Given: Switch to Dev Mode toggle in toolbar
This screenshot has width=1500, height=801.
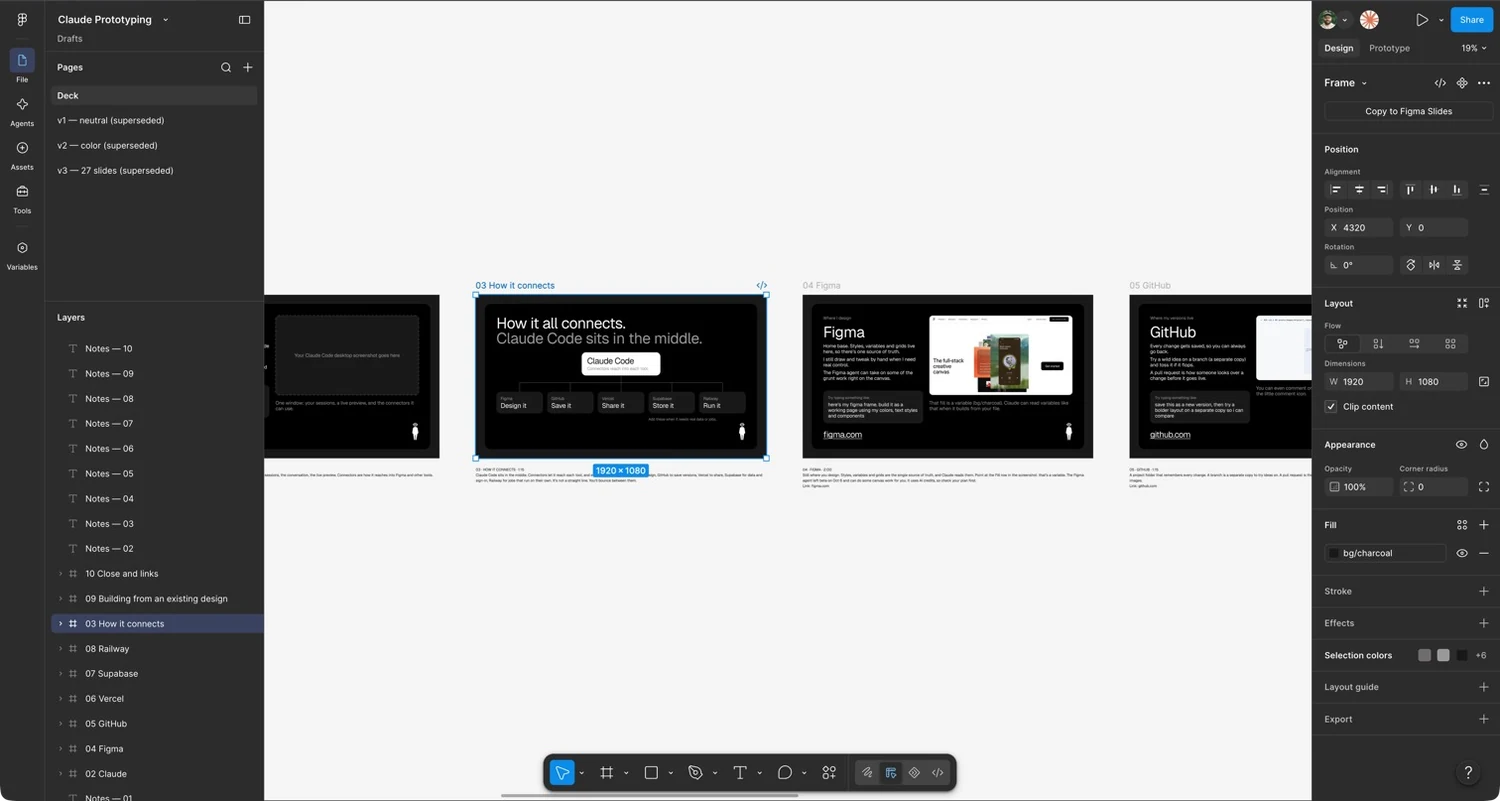Looking at the screenshot, I should [938, 773].
